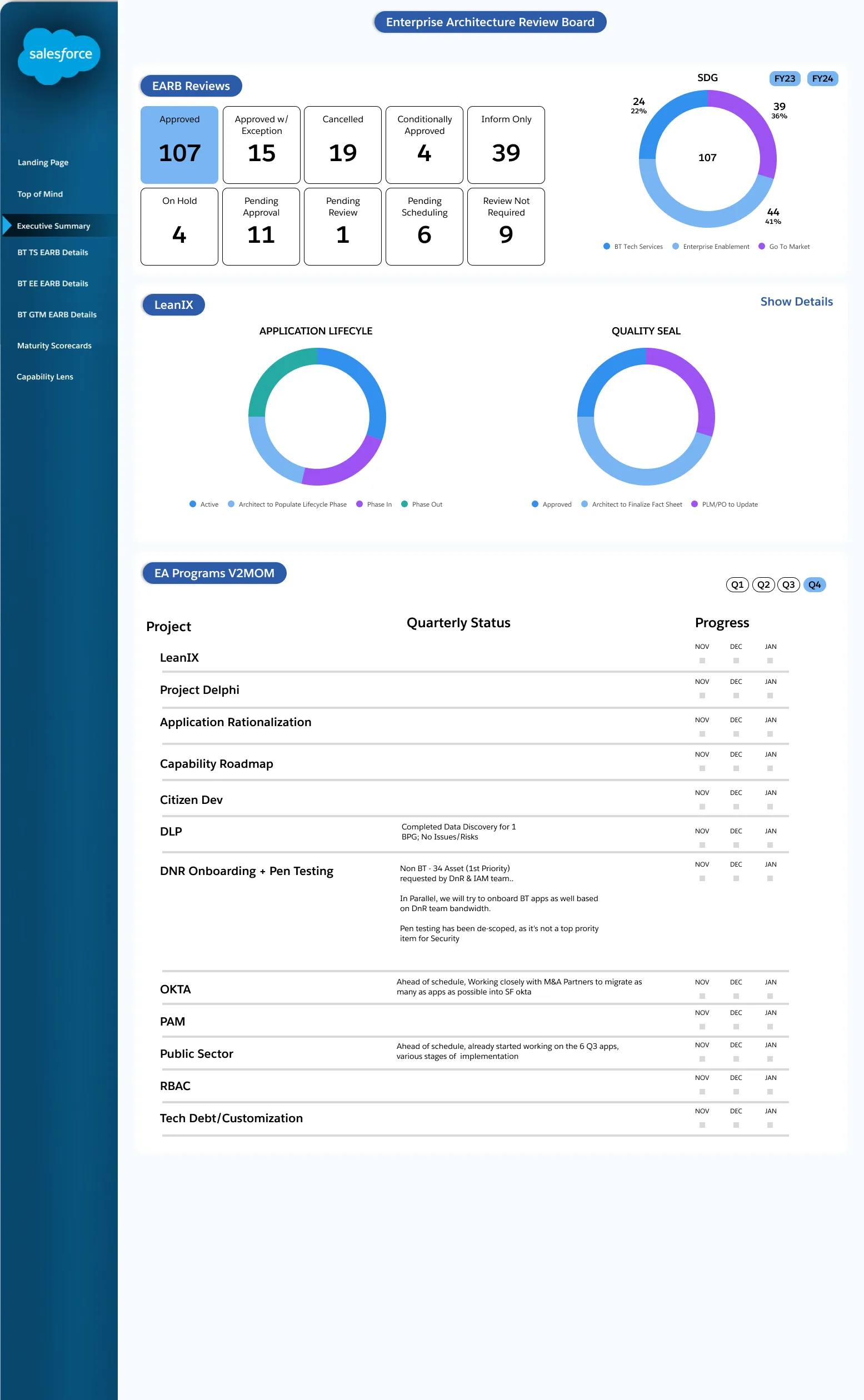Viewport: 864px width, 1400px height.
Task: Toggle Approved legend in Quality Seal
Action: coord(535,504)
